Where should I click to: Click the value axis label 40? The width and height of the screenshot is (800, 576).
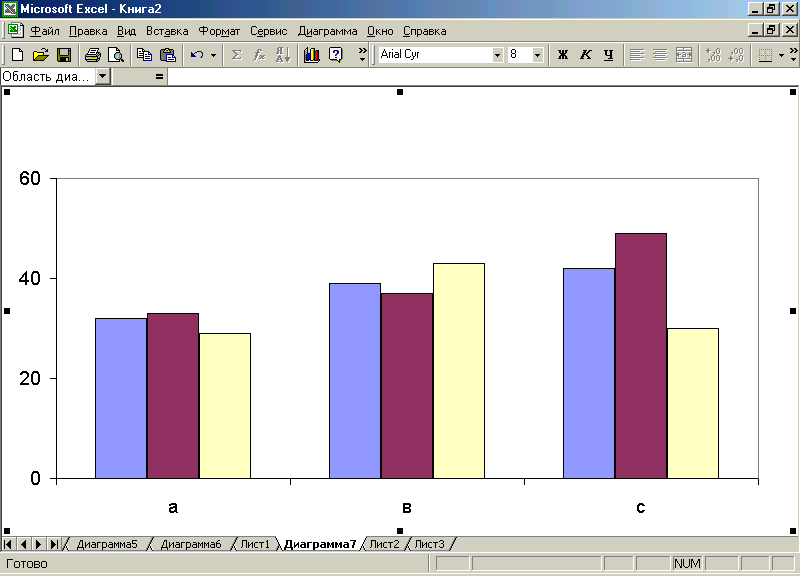pyautogui.click(x=30, y=278)
